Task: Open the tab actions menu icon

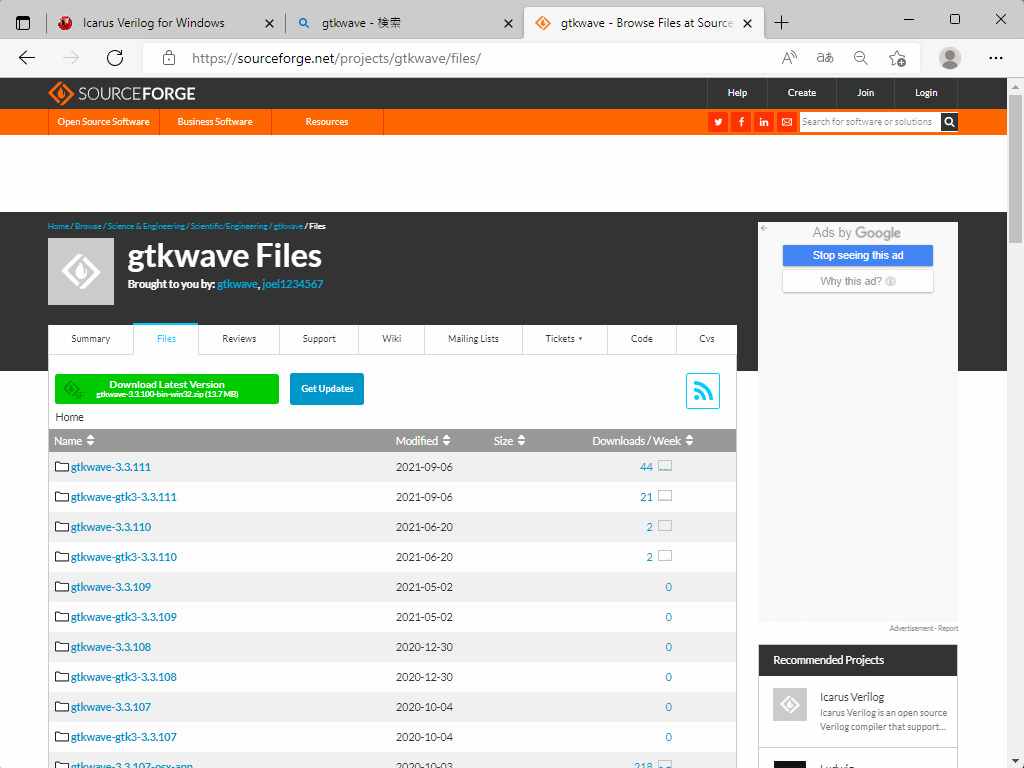Action: click(x=23, y=23)
